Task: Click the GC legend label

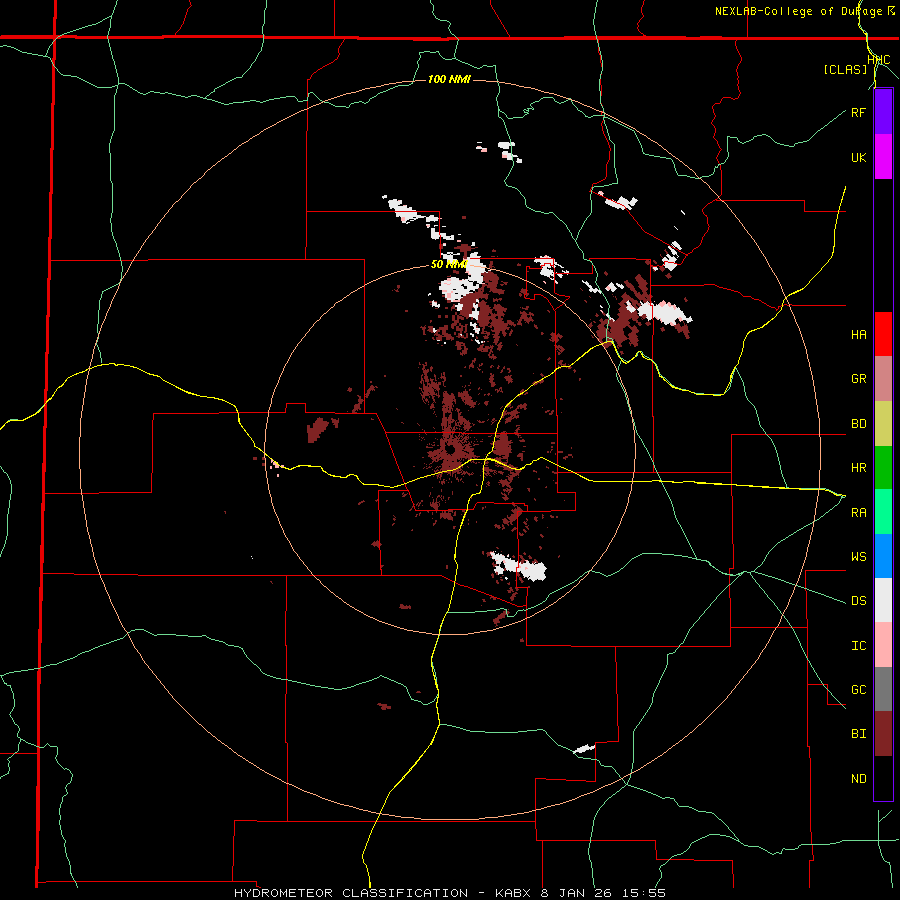Action: click(x=858, y=690)
